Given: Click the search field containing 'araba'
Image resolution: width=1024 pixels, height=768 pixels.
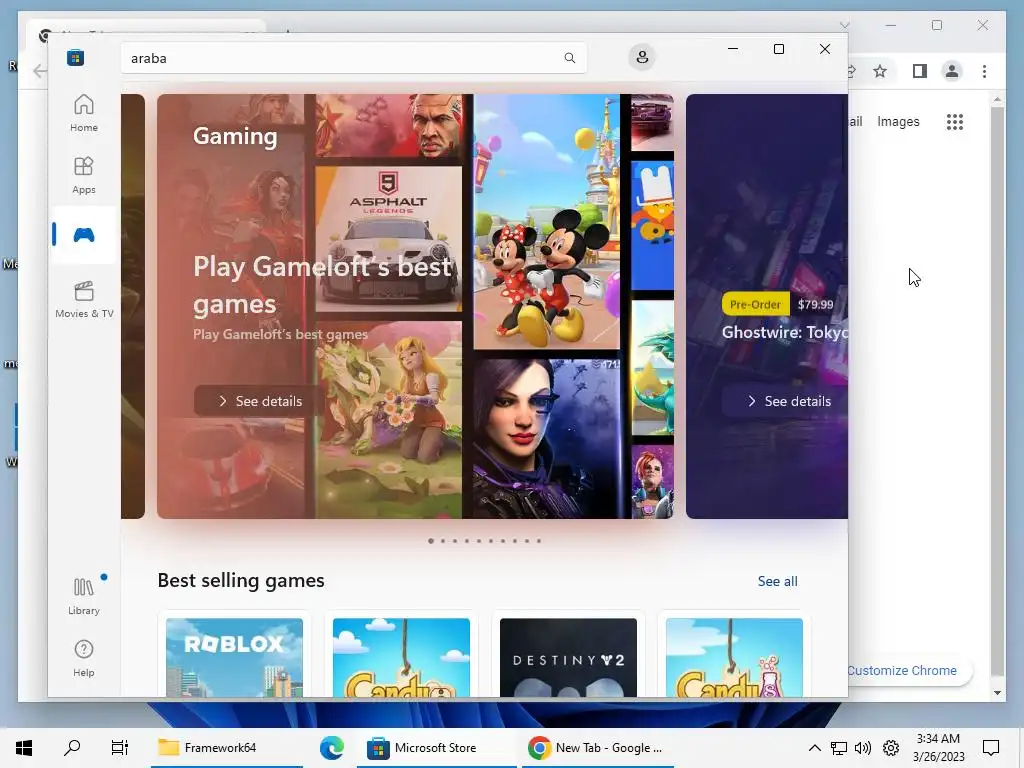Looking at the screenshot, I should pyautogui.click(x=353, y=58).
